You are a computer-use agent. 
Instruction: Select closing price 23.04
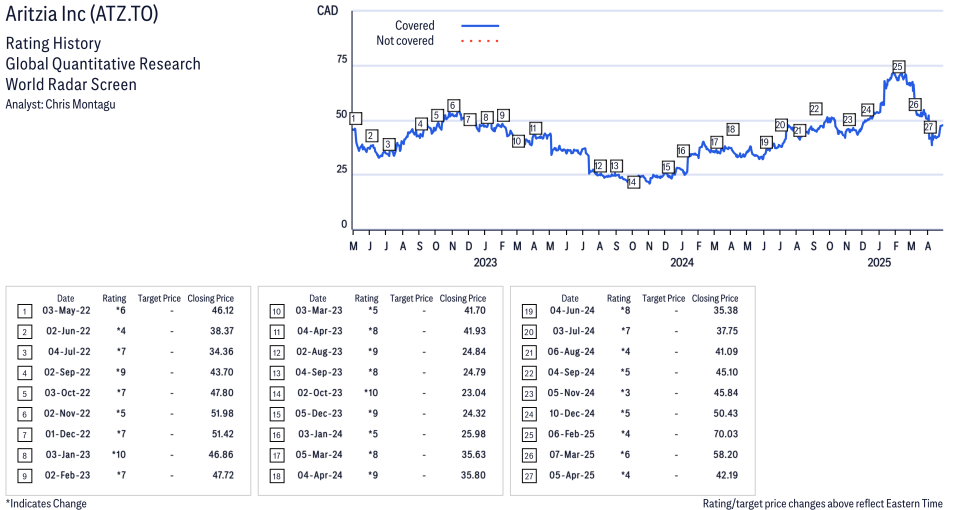click(x=474, y=393)
